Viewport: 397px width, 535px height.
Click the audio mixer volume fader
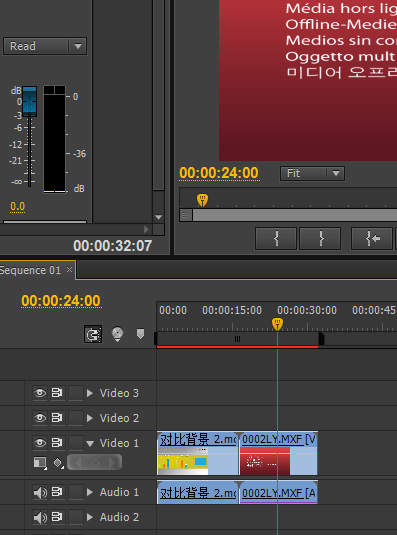click(x=30, y=101)
